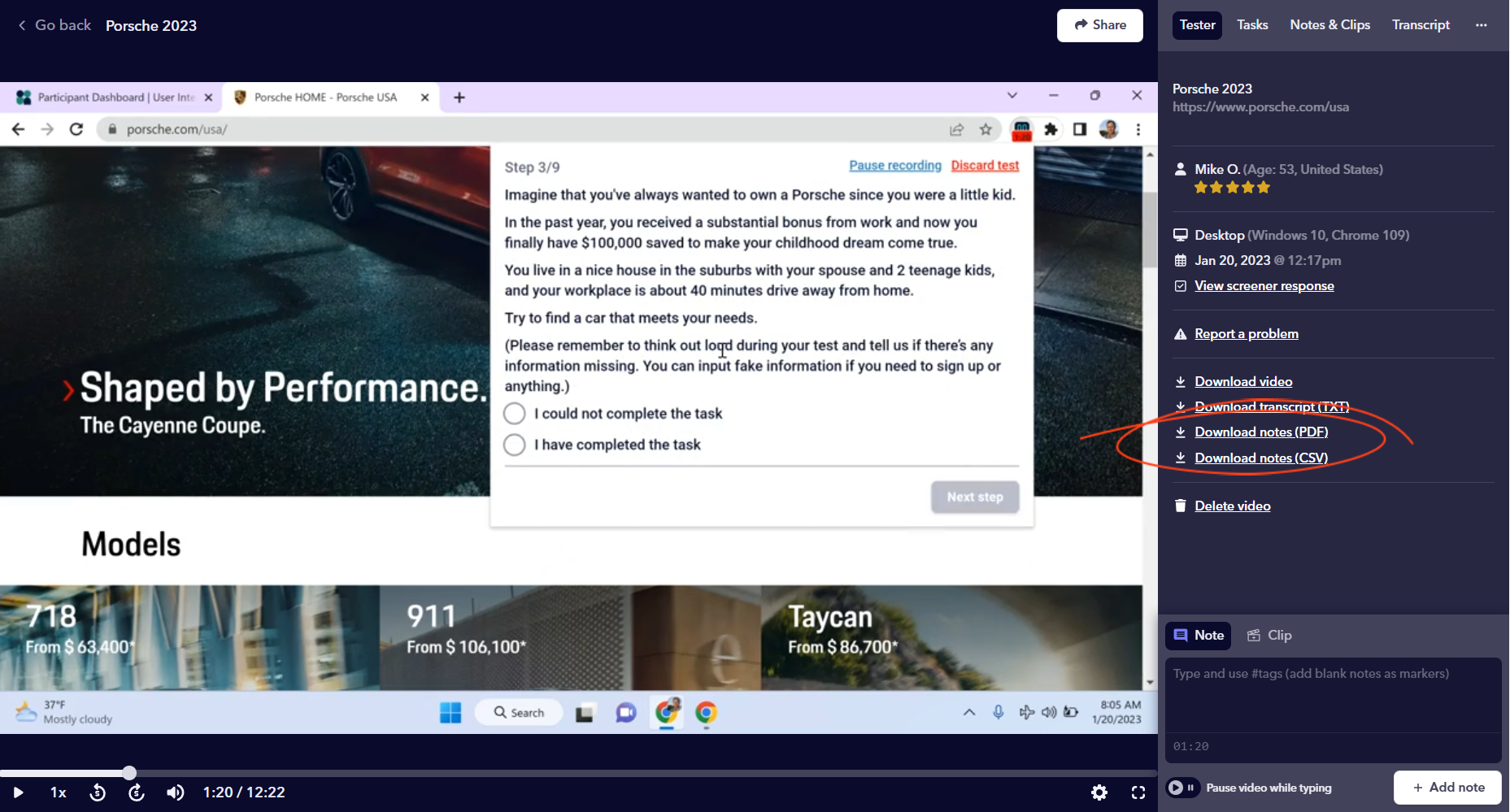Enter fullscreen video mode
Screen dimensions: 1510x812
pos(1138,792)
